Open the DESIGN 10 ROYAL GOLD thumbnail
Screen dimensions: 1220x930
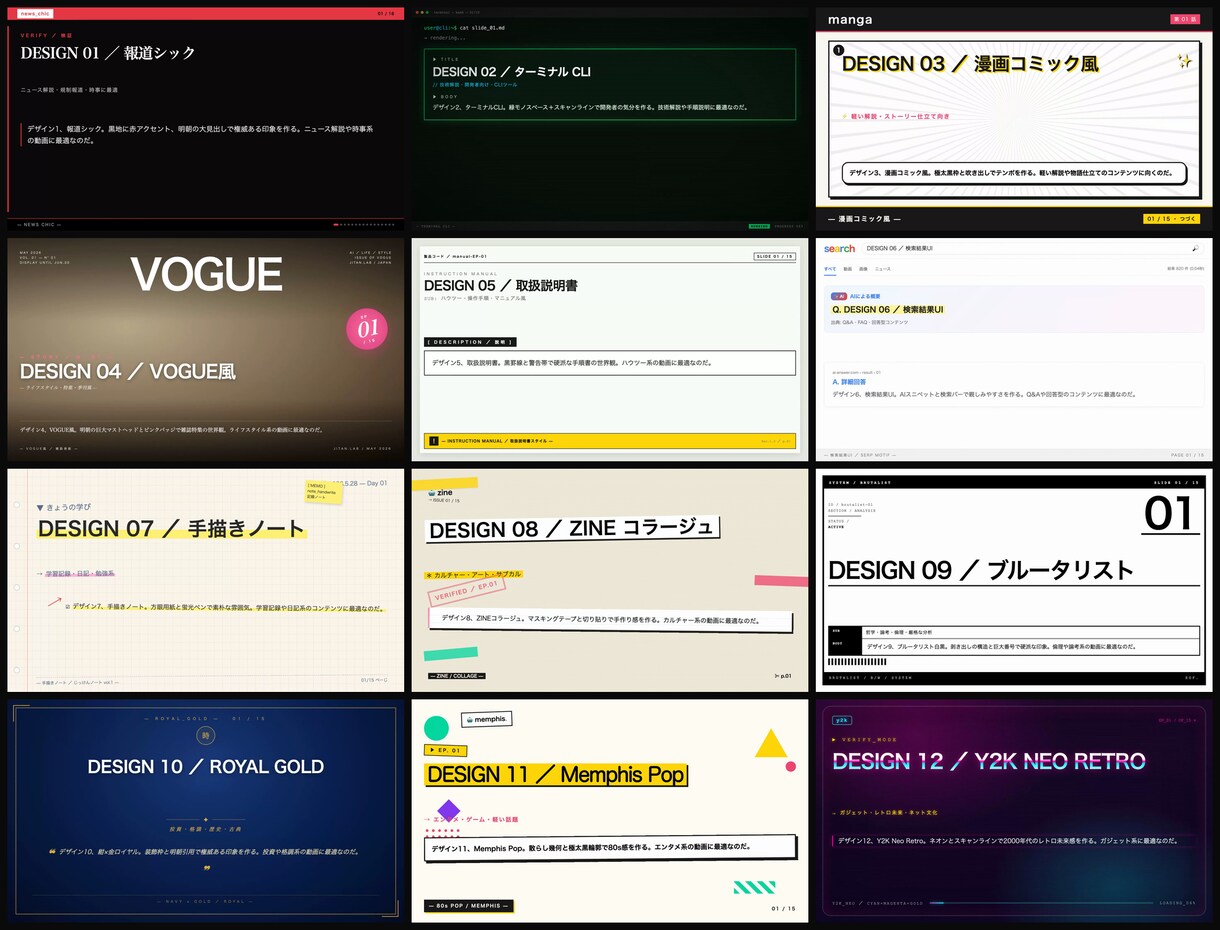point(206,811)
